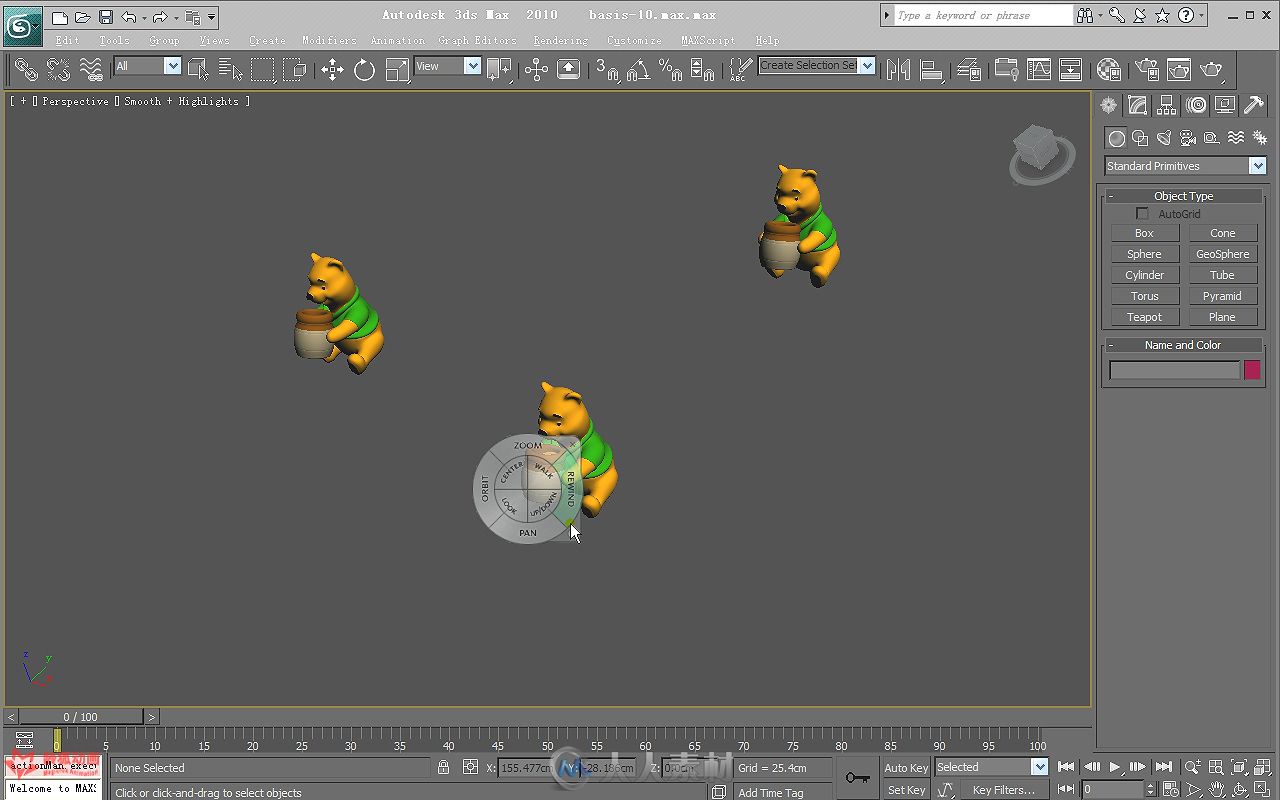
Task: Click the Use Pivot Point Center tool
Action: coord(499,69)
